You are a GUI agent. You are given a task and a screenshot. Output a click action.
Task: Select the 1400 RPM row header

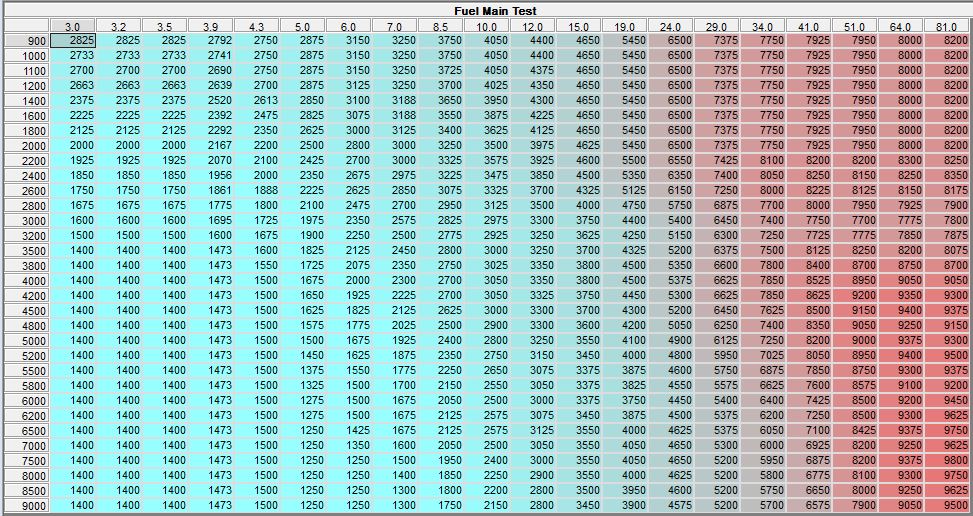coord(27,100)
